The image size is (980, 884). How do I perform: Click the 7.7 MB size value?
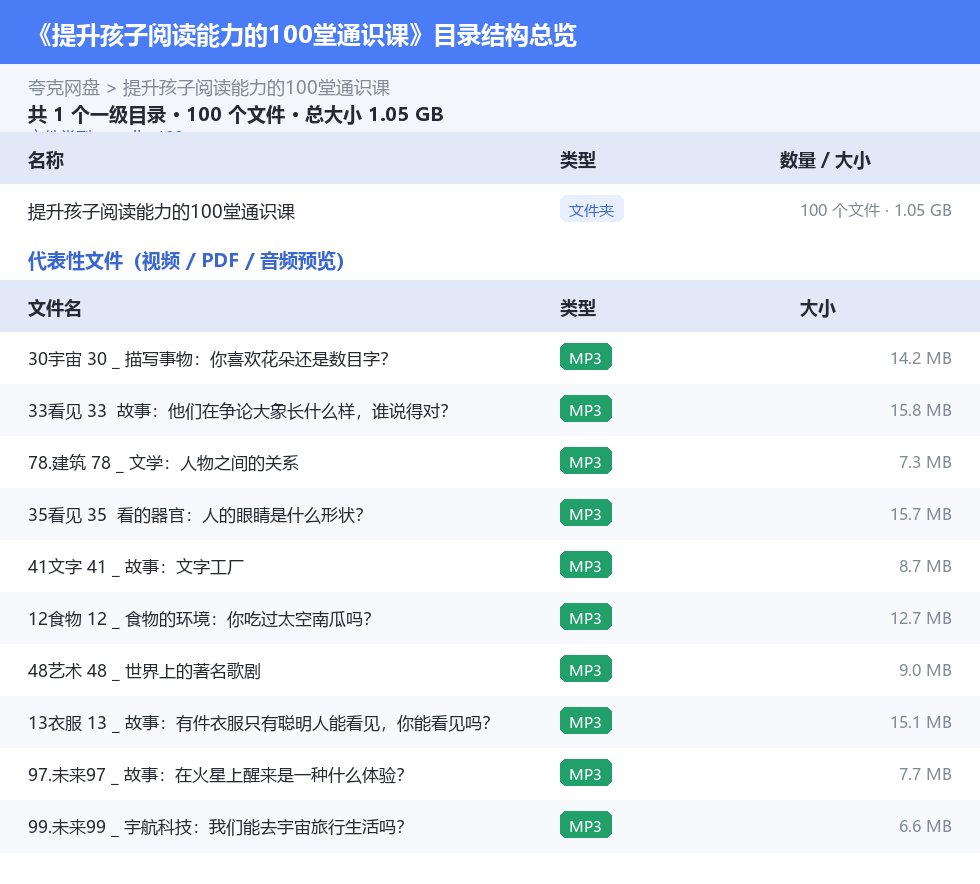925,774
